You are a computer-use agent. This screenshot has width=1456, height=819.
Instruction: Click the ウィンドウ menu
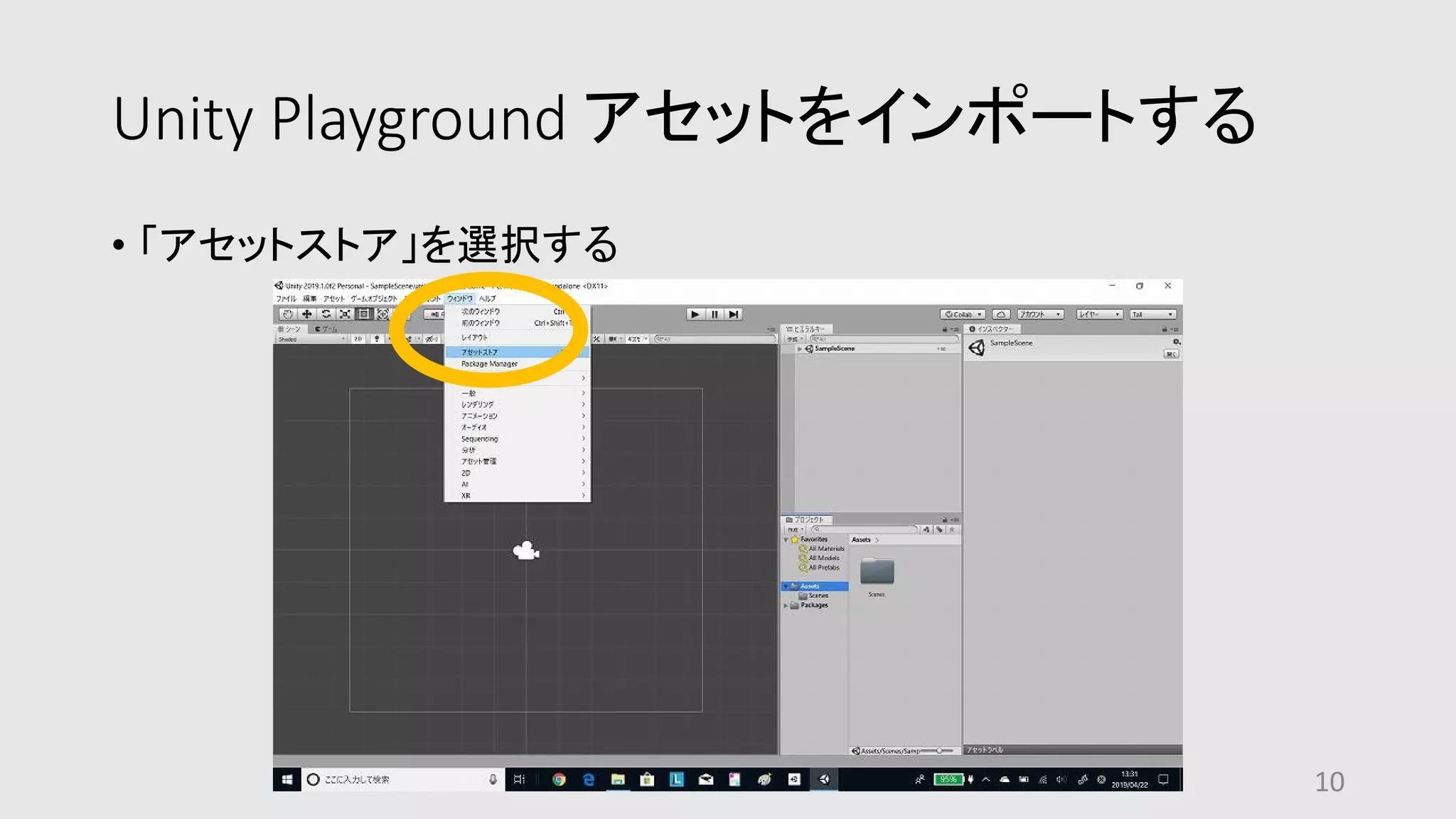460,299
